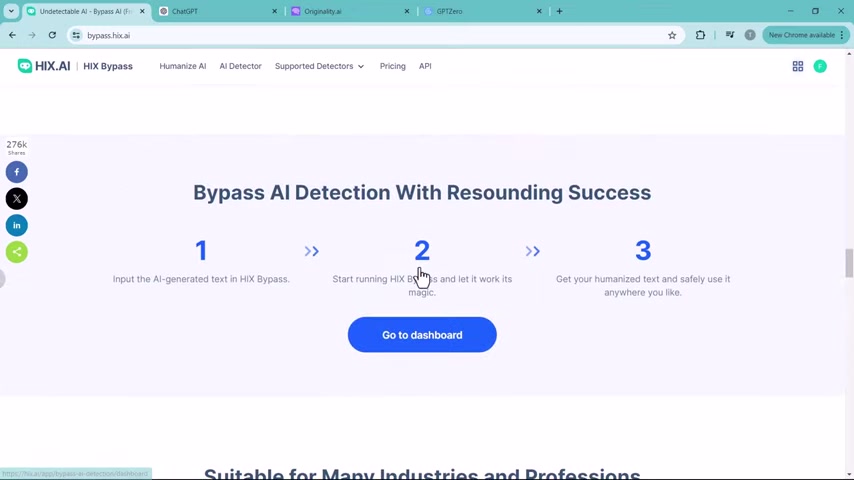
Task: Restore down the browser window
Action: (815, 11)
